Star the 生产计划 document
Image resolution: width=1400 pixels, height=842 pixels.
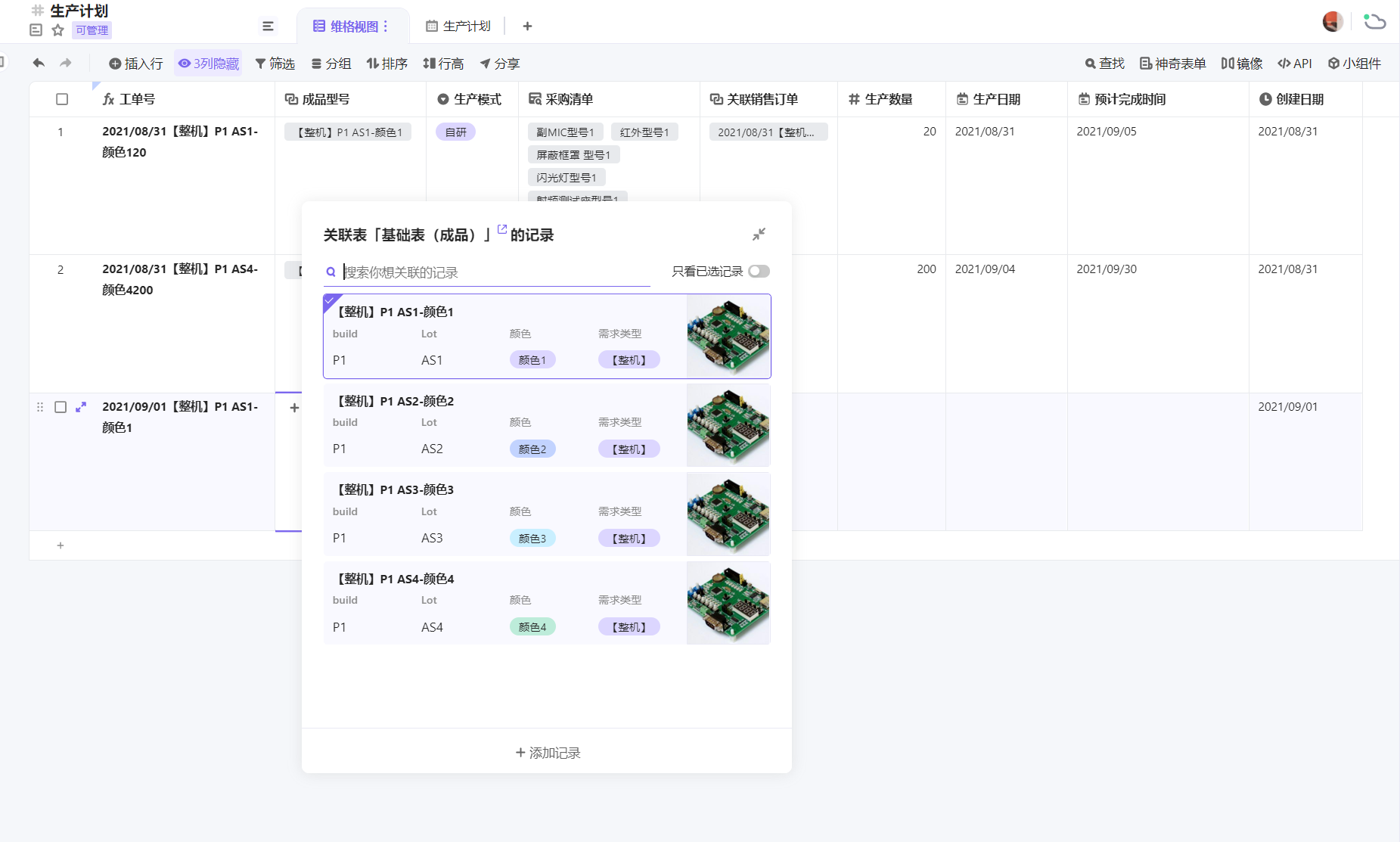tap(57, 30)
